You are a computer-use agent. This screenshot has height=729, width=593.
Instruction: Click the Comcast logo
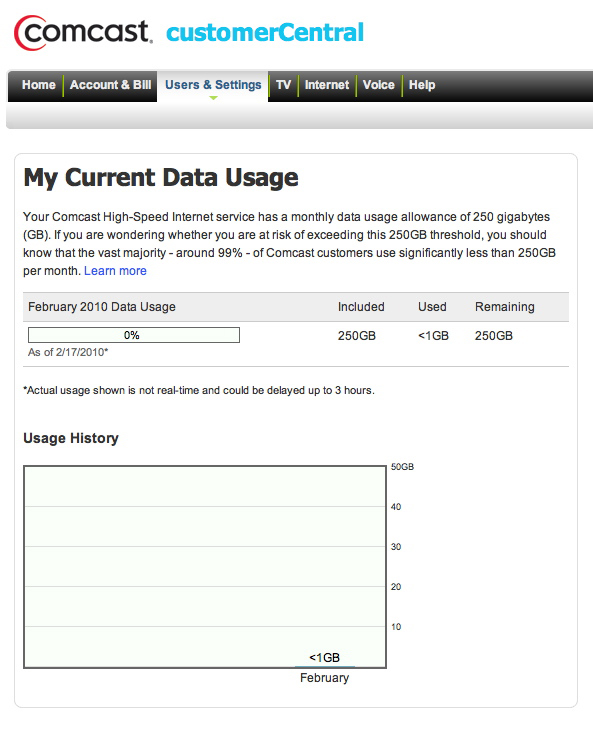click(83, 33)
